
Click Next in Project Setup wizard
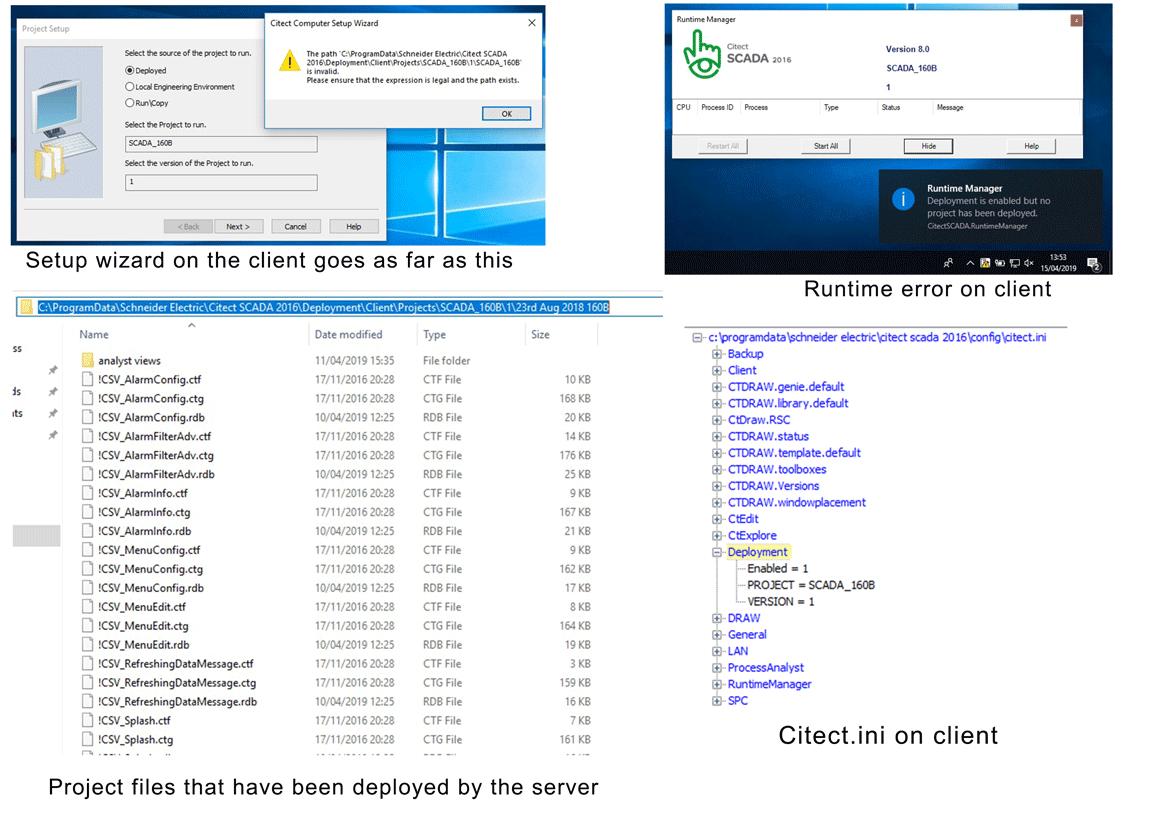coord(238,227)
